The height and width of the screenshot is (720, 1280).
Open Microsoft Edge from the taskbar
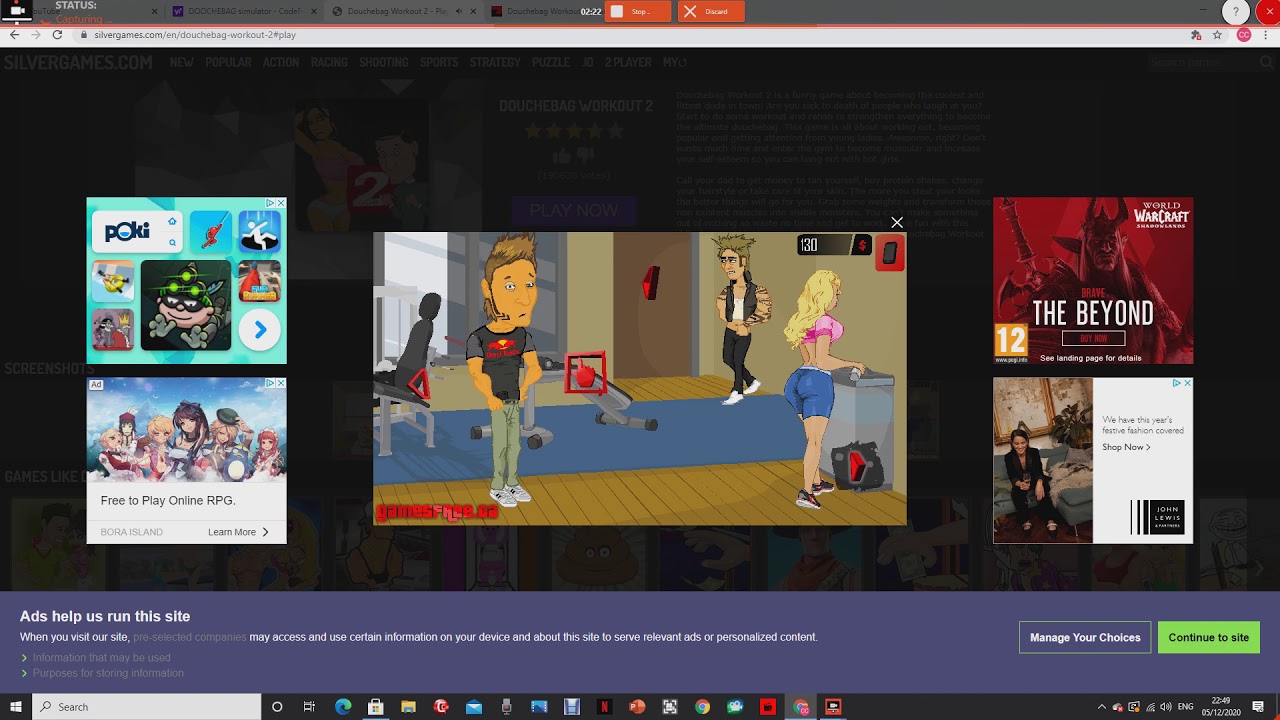pyautogui.click(x=343, y=707)
